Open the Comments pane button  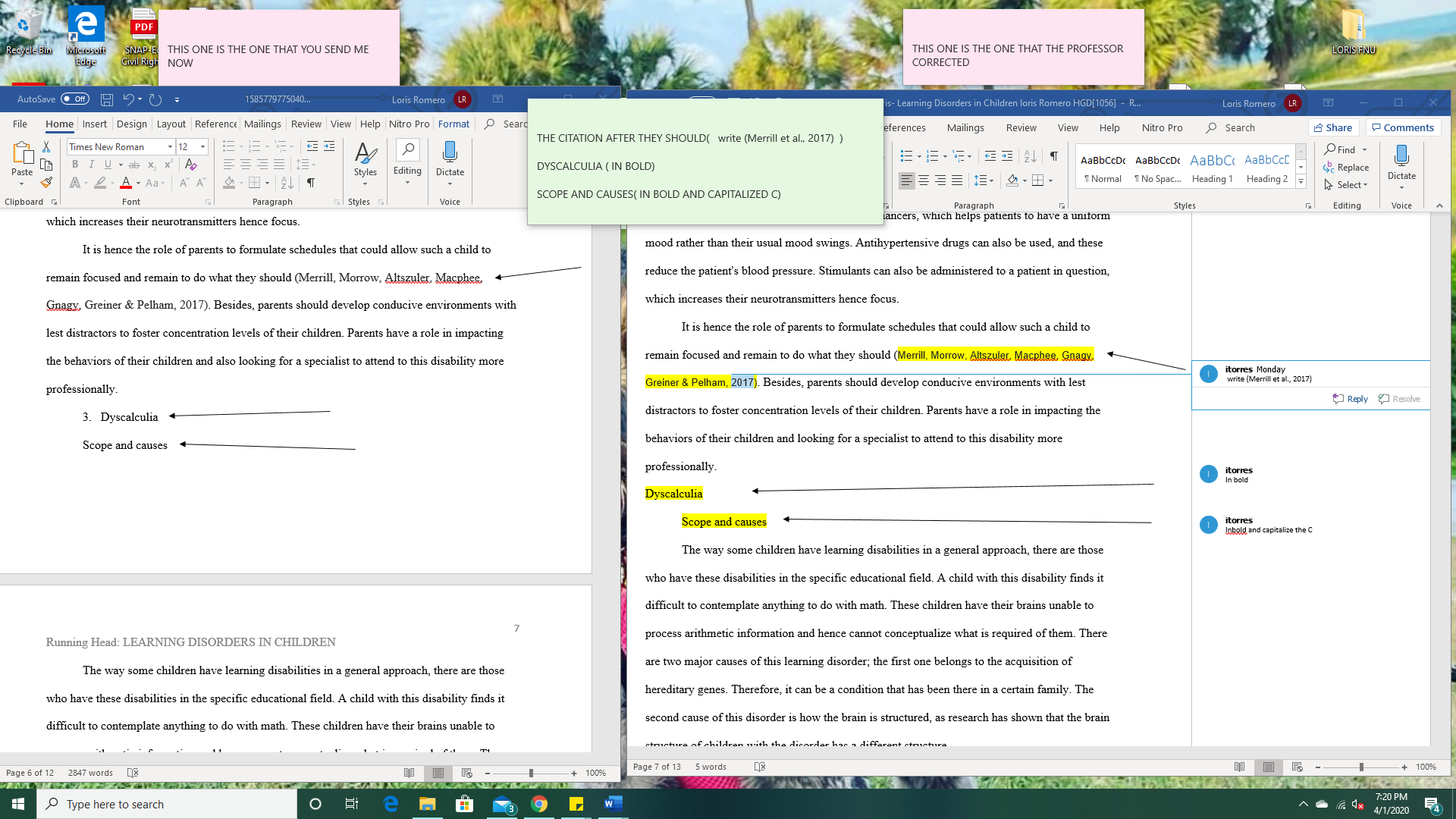pos(1403,127)
